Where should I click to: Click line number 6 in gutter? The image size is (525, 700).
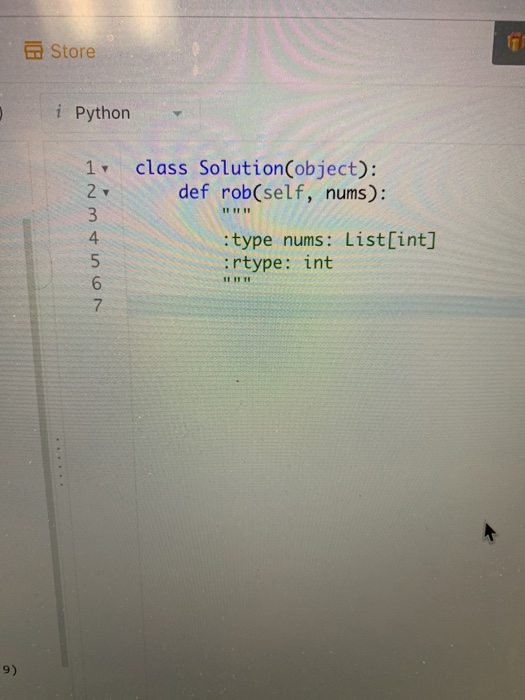(96, 283)
